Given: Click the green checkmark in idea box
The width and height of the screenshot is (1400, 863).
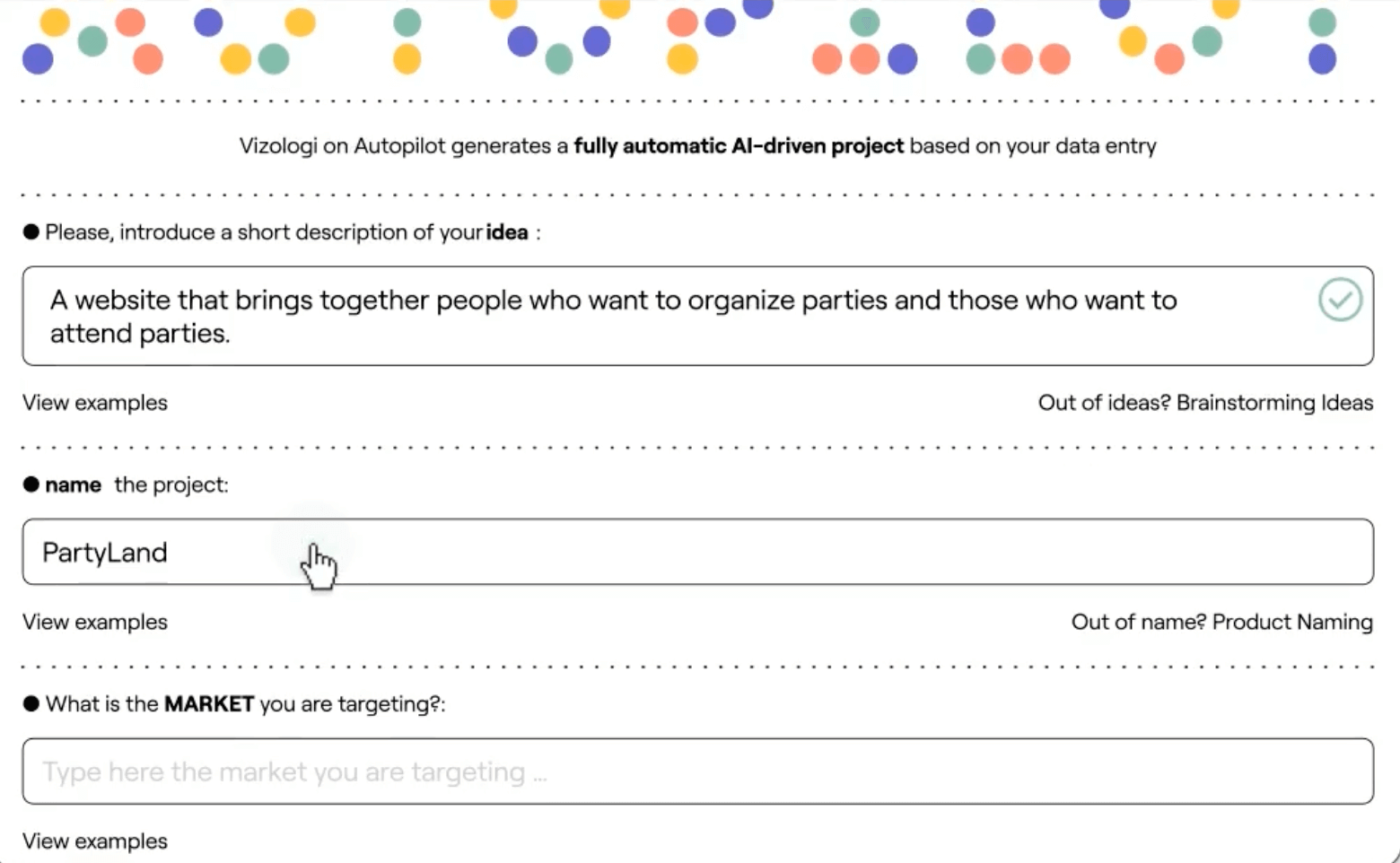Looking at the screenshot, I should click(x=1340, y=300).
